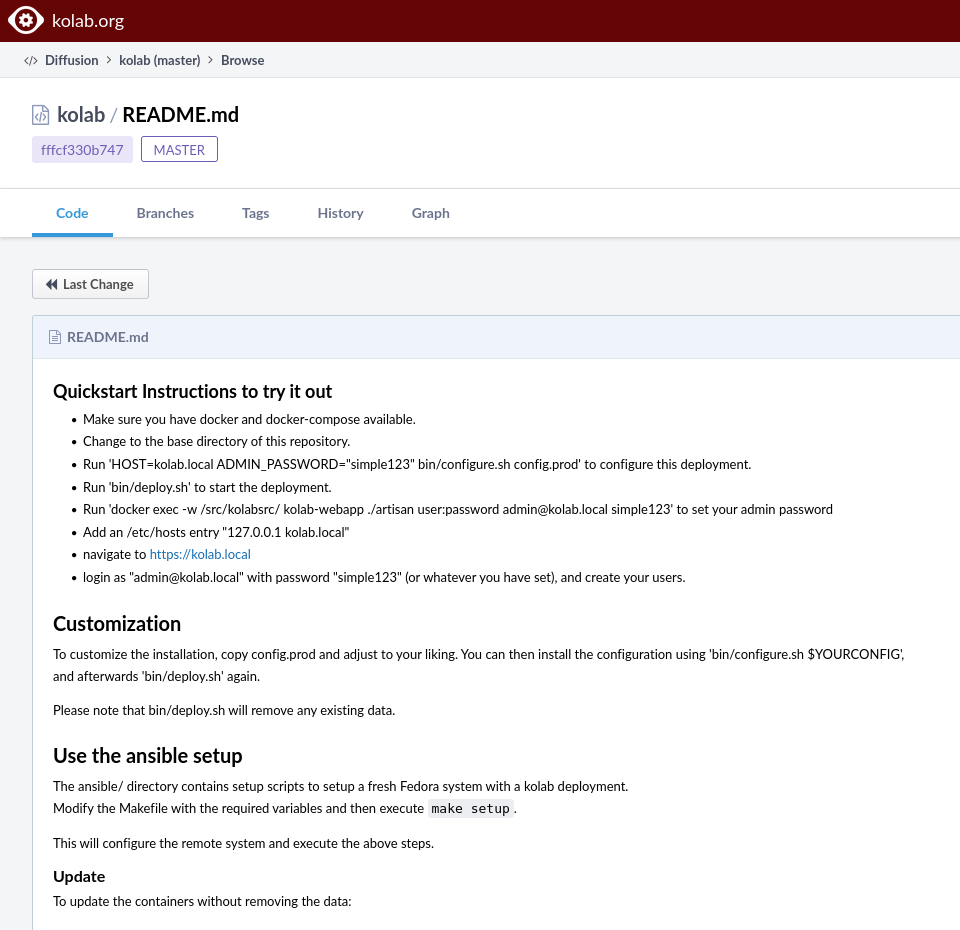Image resolution: width=960 pixels, height=930 pixels.
Task: Open the kolab repository header link
Action: point(81,114)
